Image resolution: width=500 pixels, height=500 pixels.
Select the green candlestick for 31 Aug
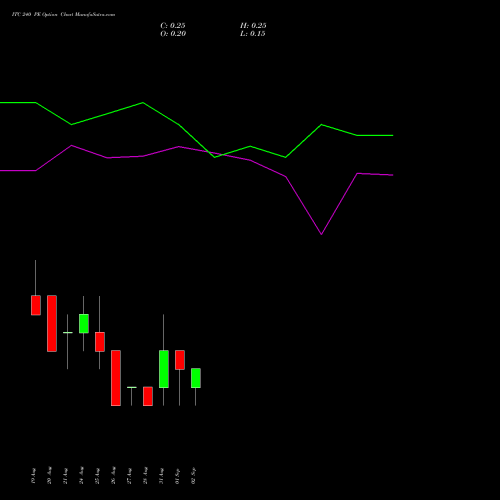pos(164,369)
